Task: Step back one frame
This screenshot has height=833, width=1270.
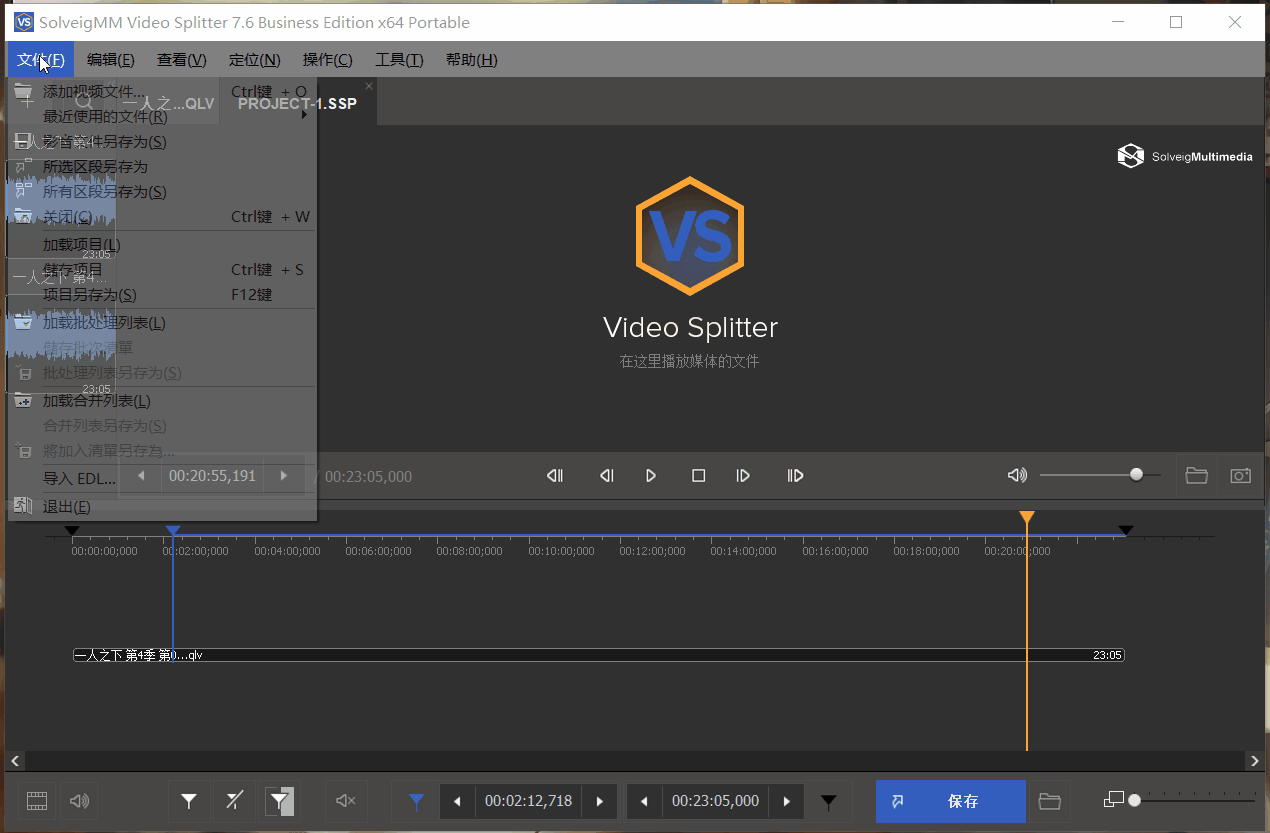Action: (x=606, y=476)
